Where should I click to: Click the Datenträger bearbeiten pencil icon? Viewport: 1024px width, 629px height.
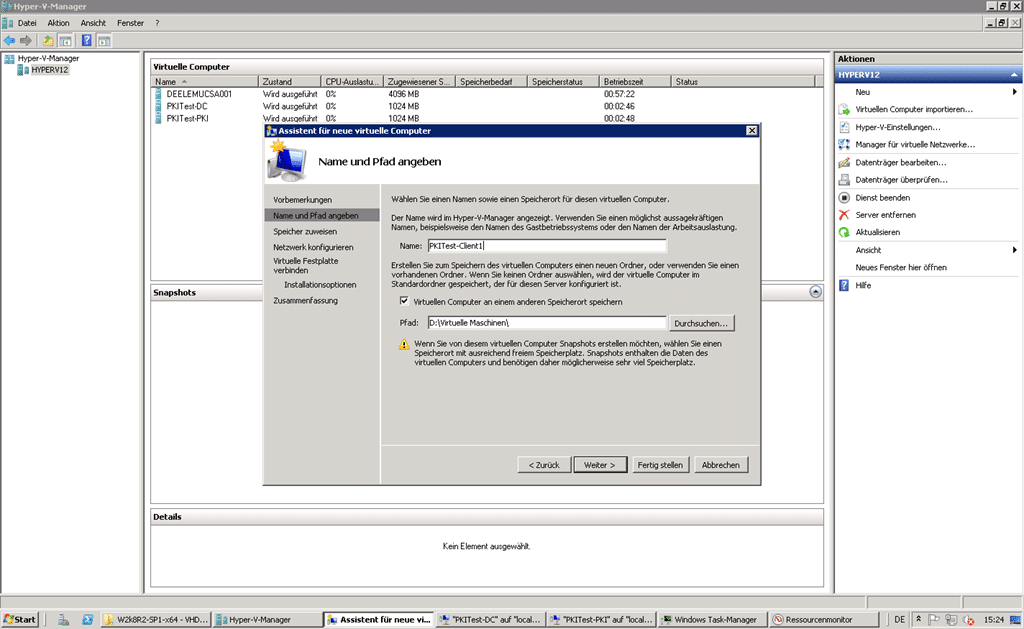pos(844,162)
